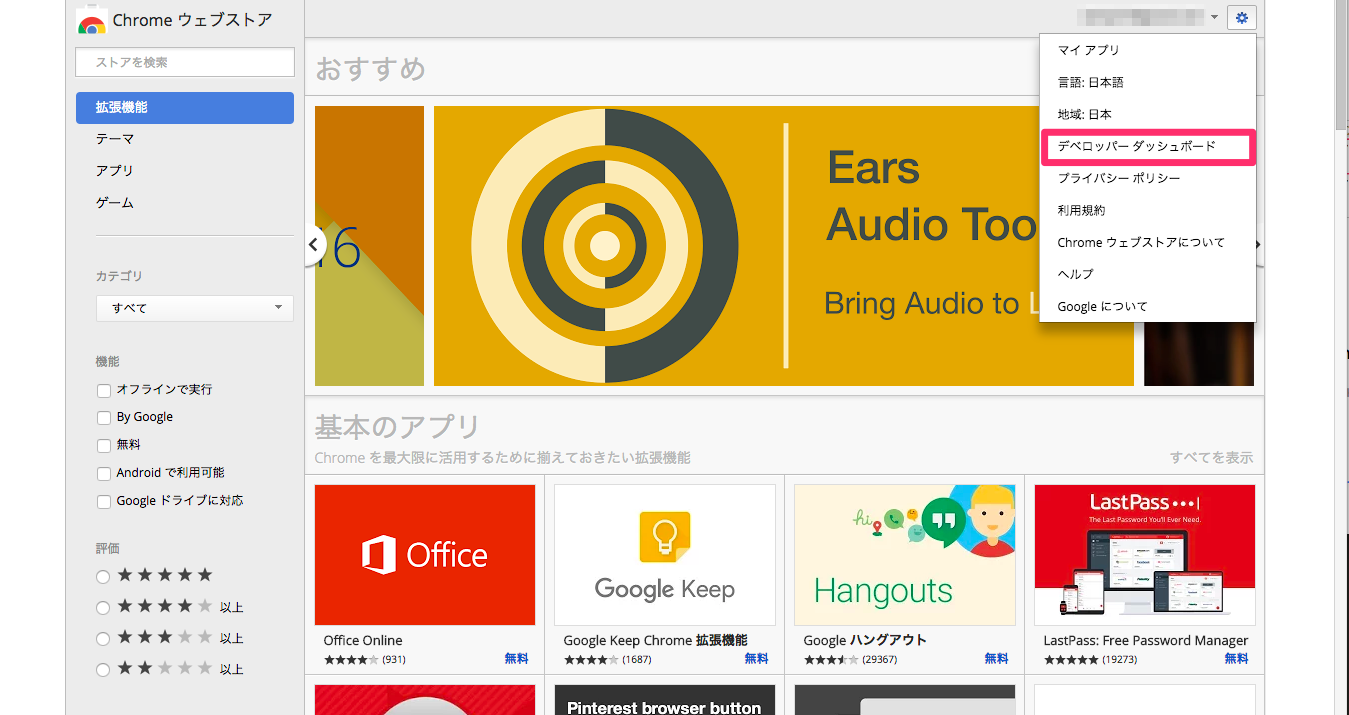Open the category すべて dropdown

(195, 308)
